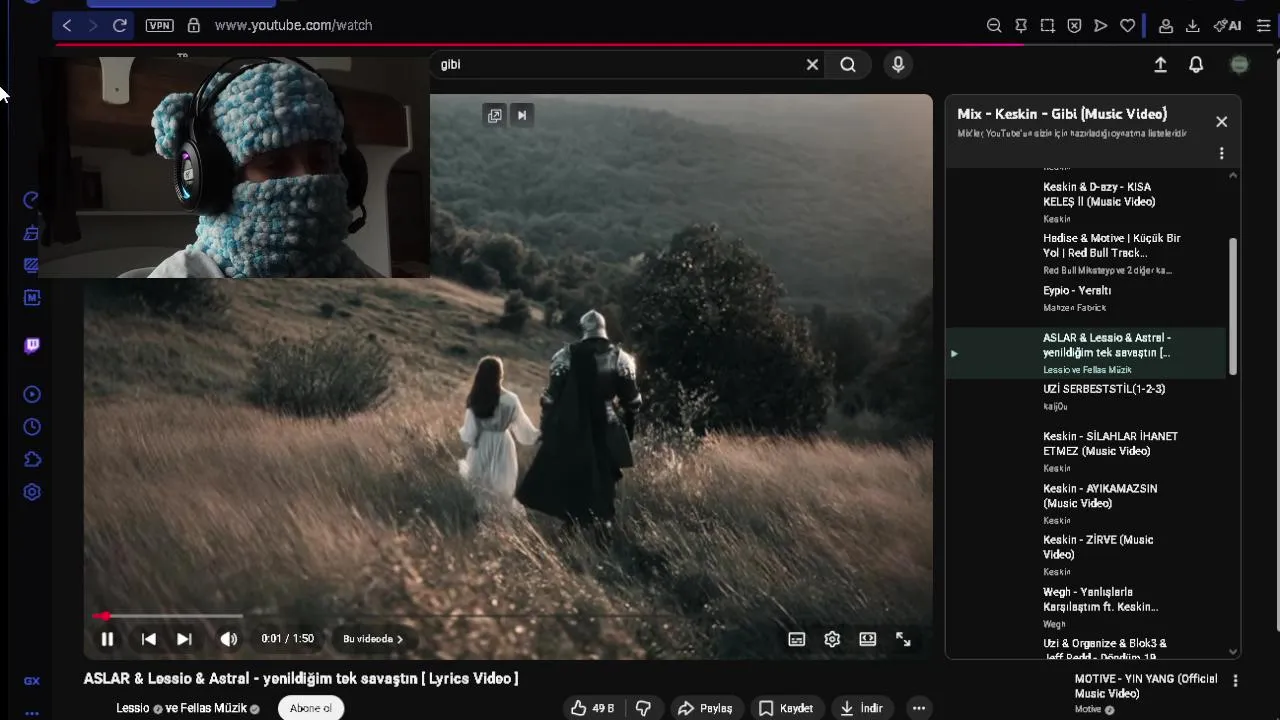Click the YouTube search magnifier button

[x=848, y=65]
